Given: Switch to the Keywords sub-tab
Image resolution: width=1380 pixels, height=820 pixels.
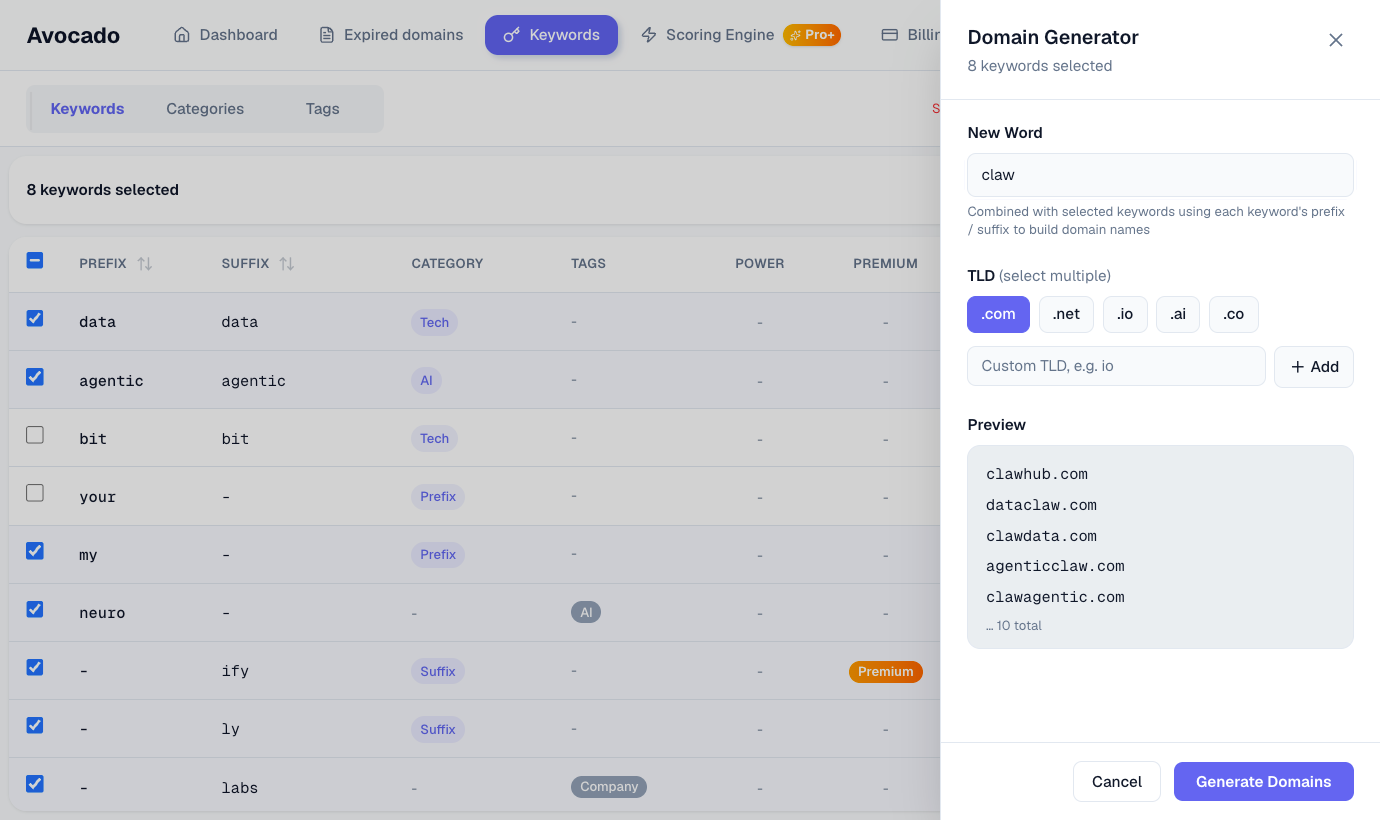Looking at the screenshot, I should click(87, 109).
